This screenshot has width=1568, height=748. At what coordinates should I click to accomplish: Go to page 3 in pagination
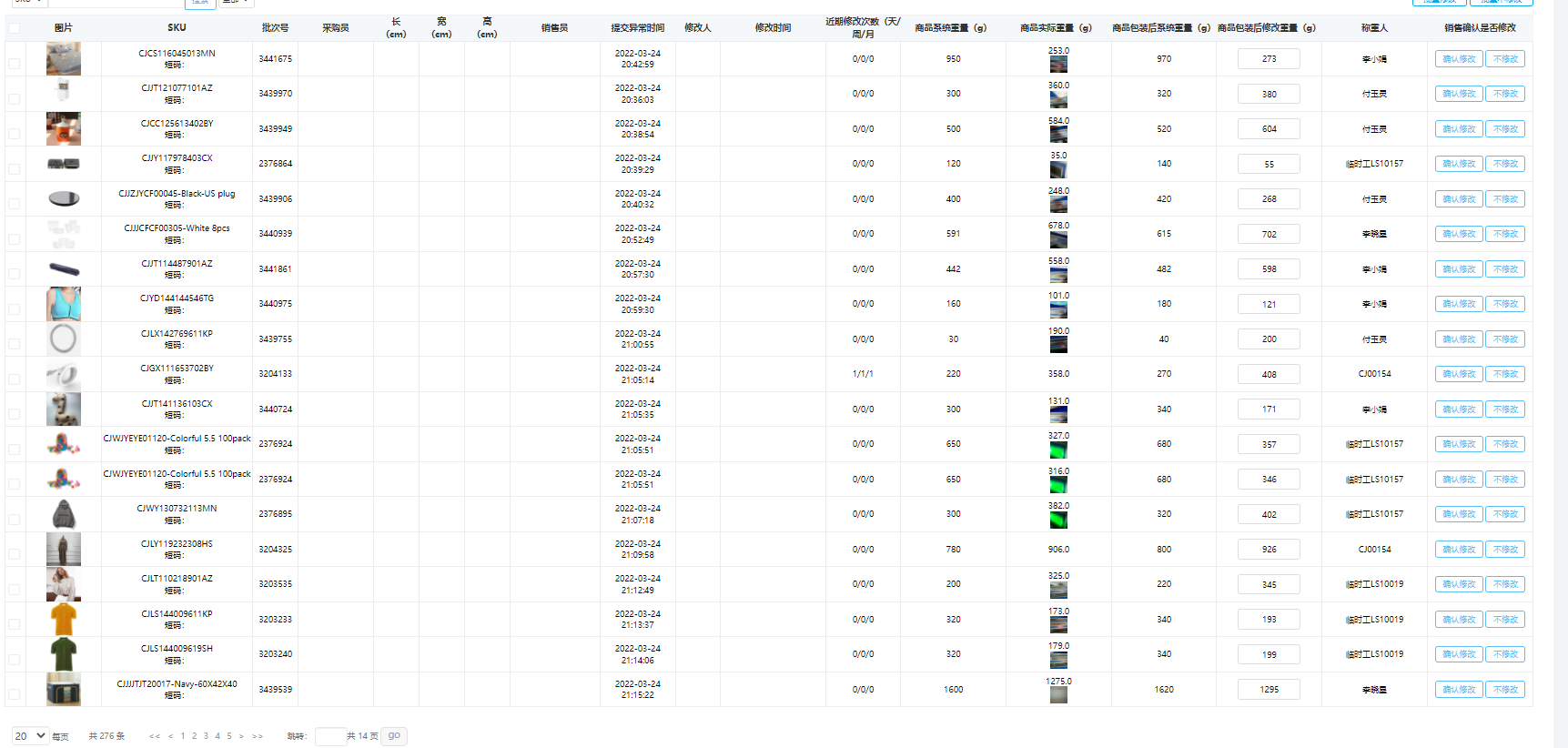pyautogui.click(x=206, y=736)
